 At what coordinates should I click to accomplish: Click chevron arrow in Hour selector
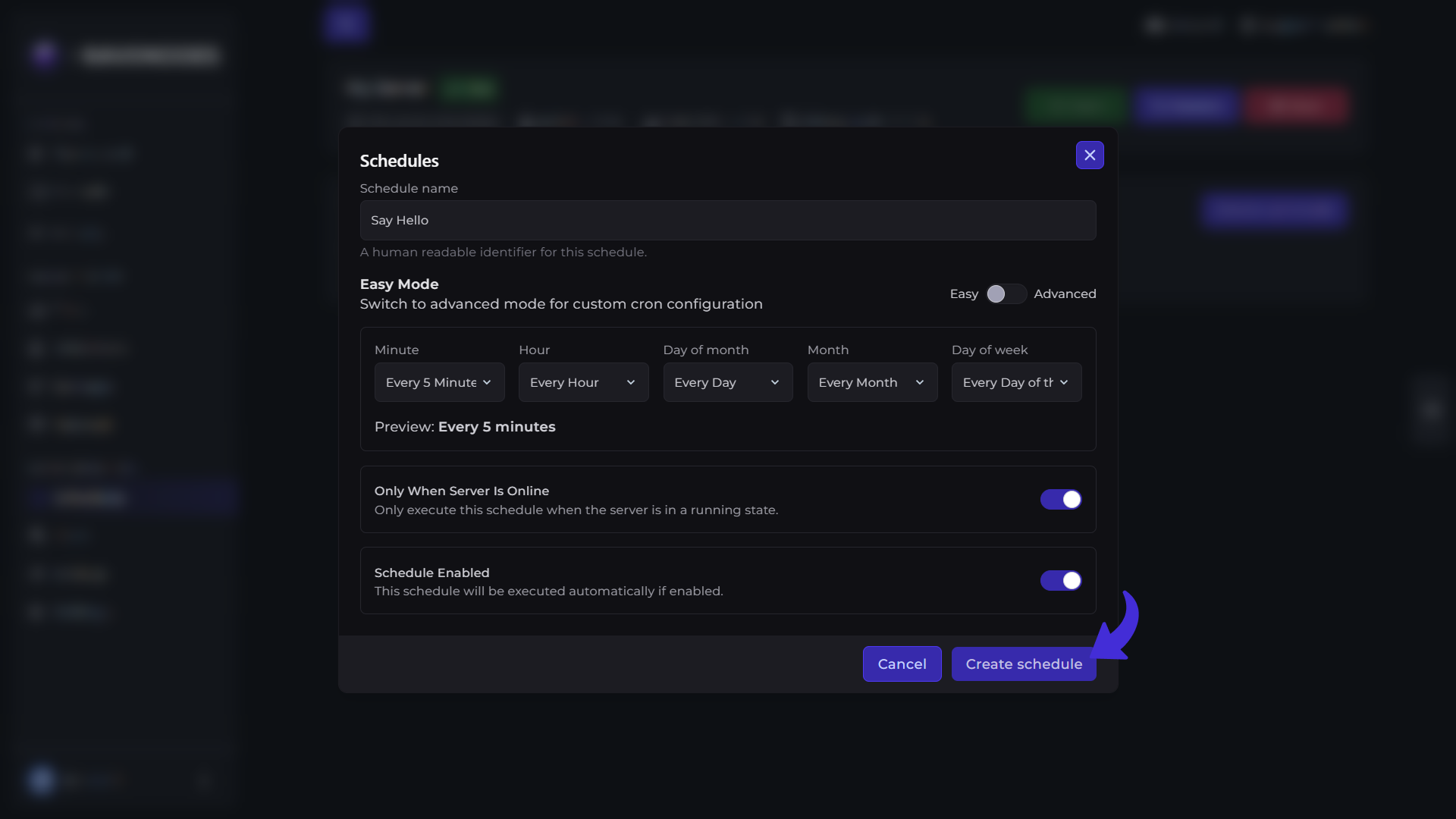631,382
